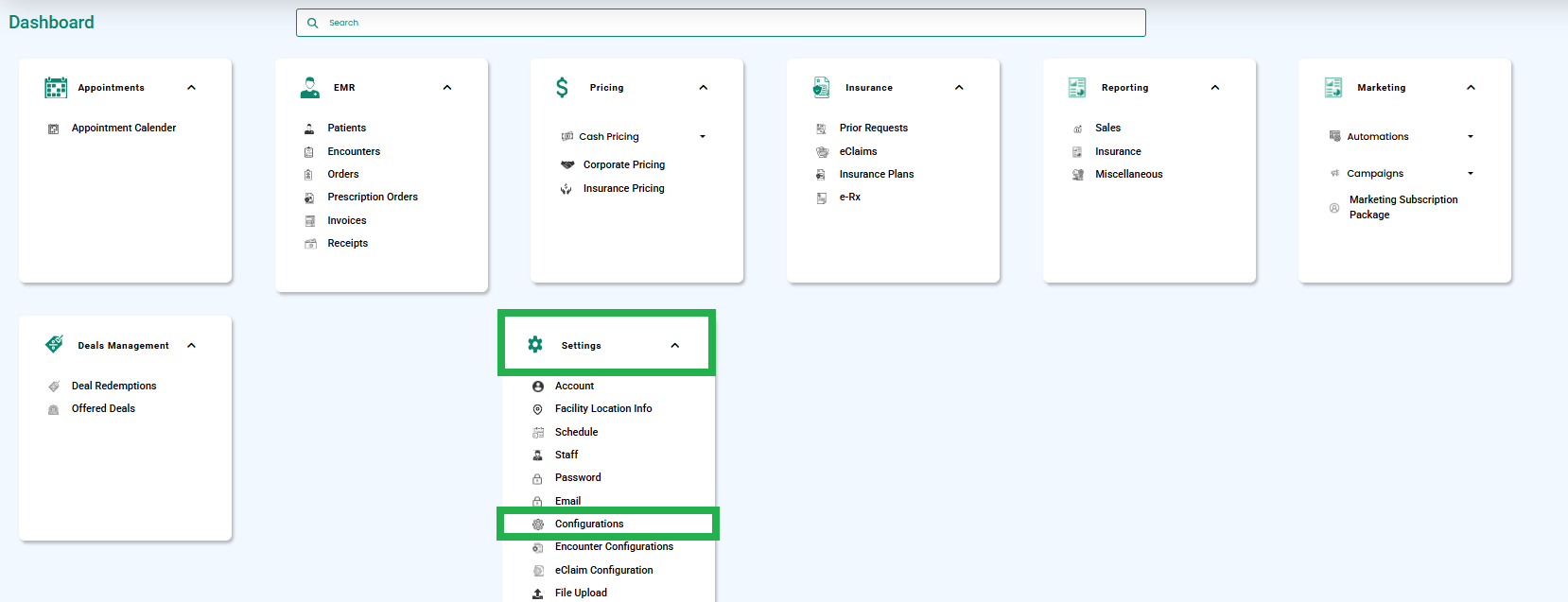
Task: Click the Configurations label in Settings
Action: click(x=589, y=525)
